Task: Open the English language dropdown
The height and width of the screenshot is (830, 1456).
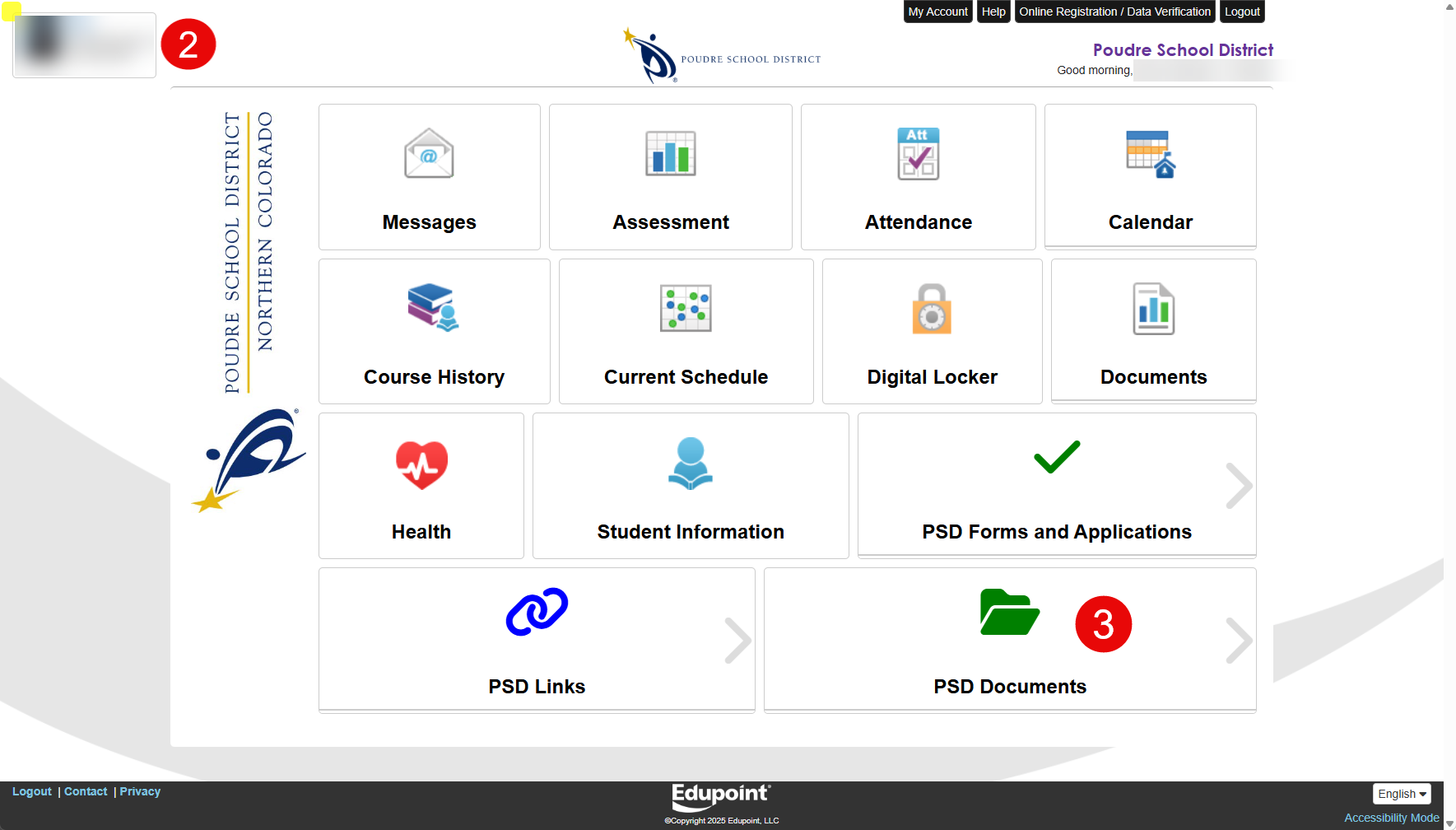Action: pyautogui.click(x=1402, y=794)
